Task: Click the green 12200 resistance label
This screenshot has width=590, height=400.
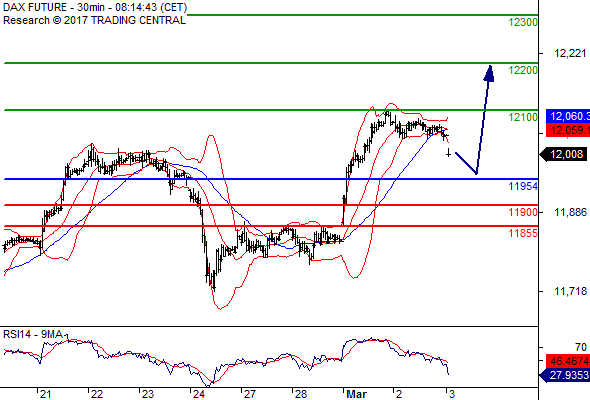Action: click(x=523, y=70)
